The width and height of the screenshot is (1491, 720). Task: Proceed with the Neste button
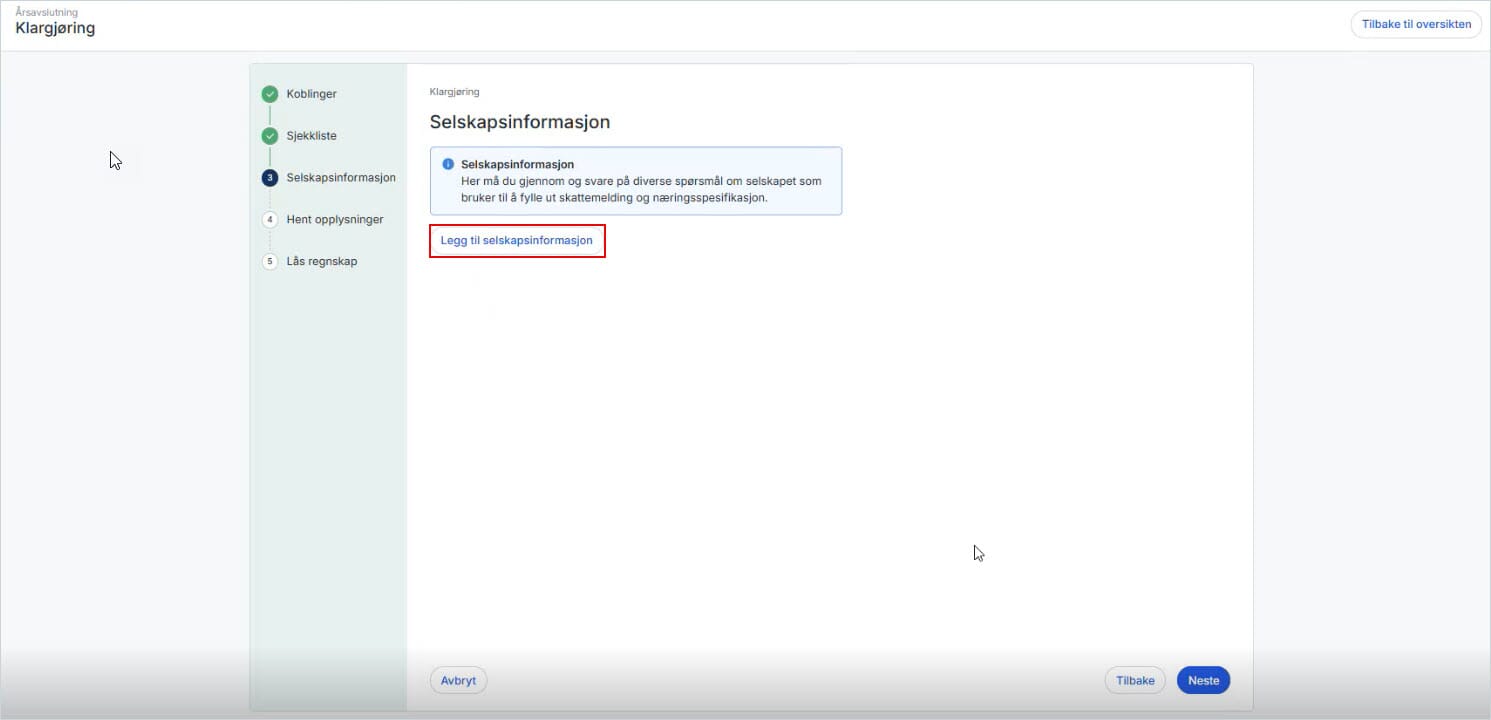tap(1203, 681)
